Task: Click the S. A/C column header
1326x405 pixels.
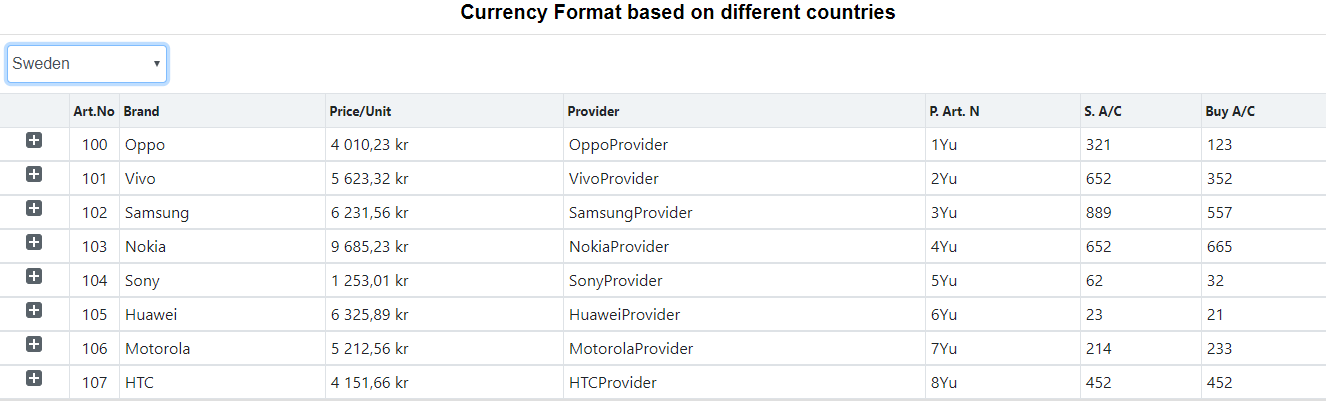Action: tap(1103, 111)
